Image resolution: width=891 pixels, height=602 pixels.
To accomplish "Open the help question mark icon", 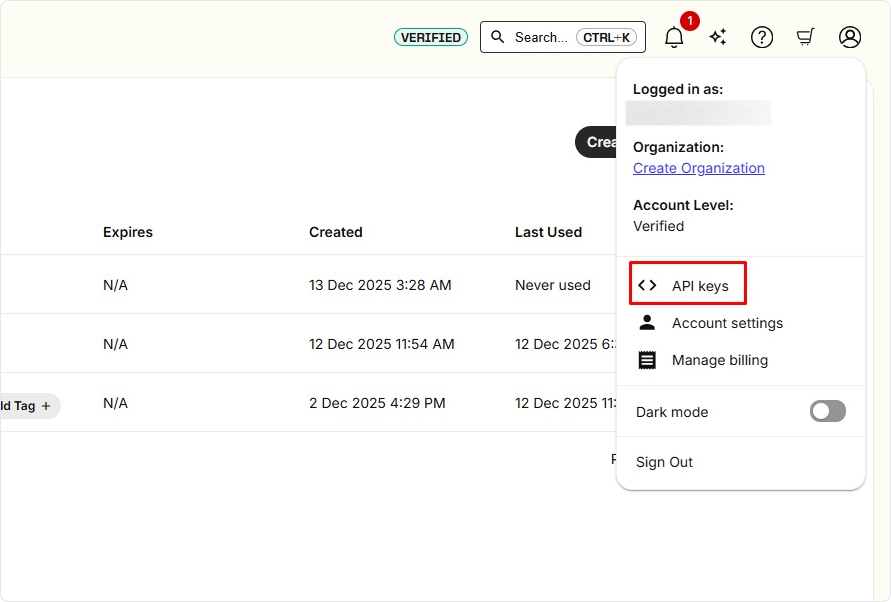I will (762, 37).
